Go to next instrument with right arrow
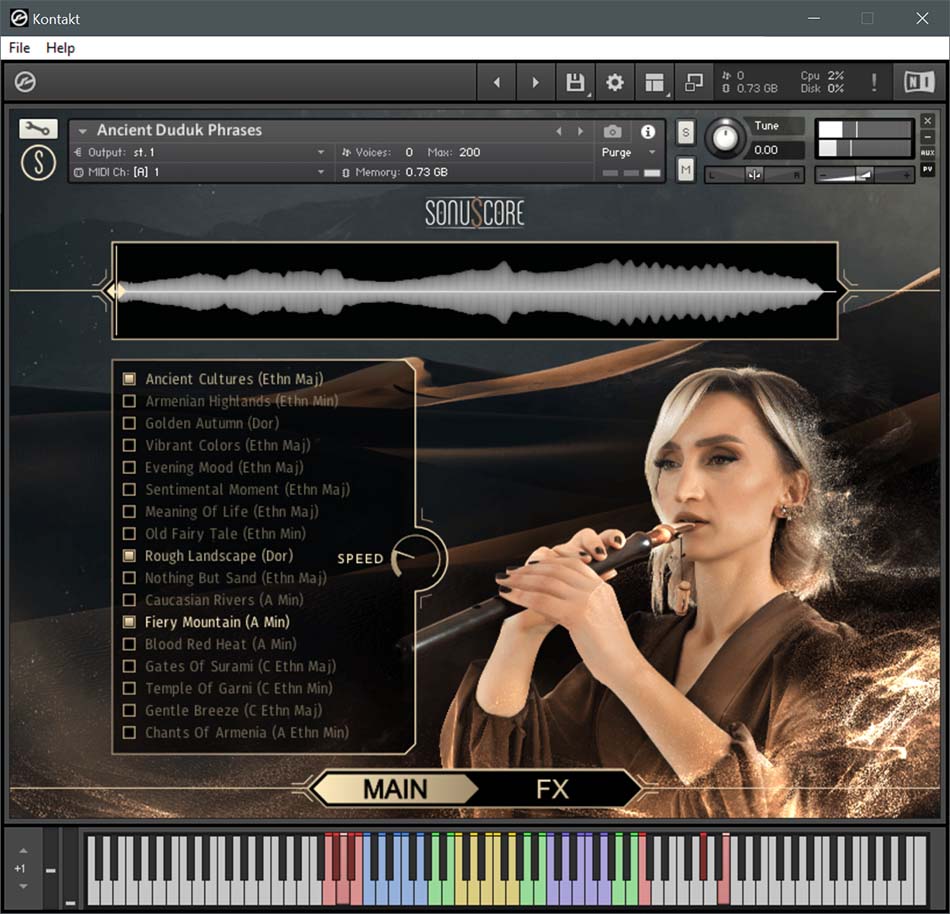 click(x=536, y=82)
